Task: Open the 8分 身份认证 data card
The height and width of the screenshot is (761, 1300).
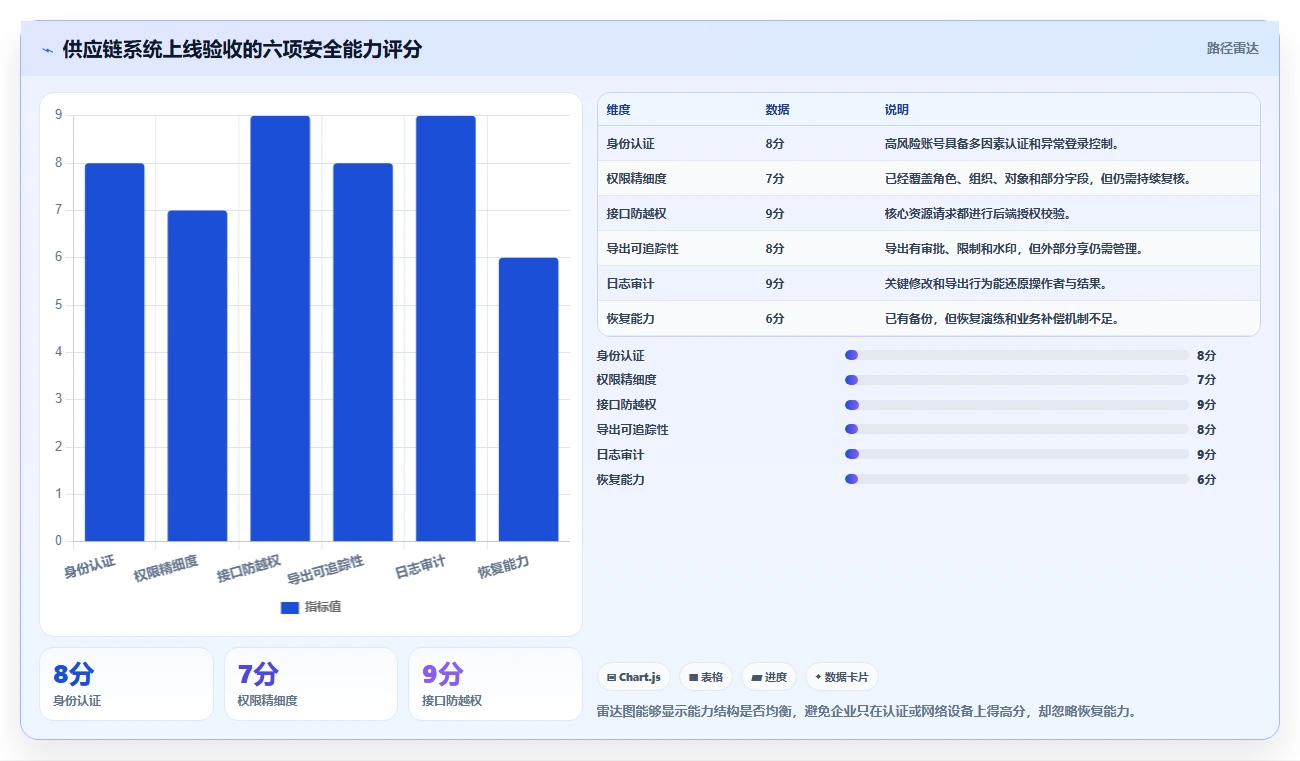Action: point(126,684)
